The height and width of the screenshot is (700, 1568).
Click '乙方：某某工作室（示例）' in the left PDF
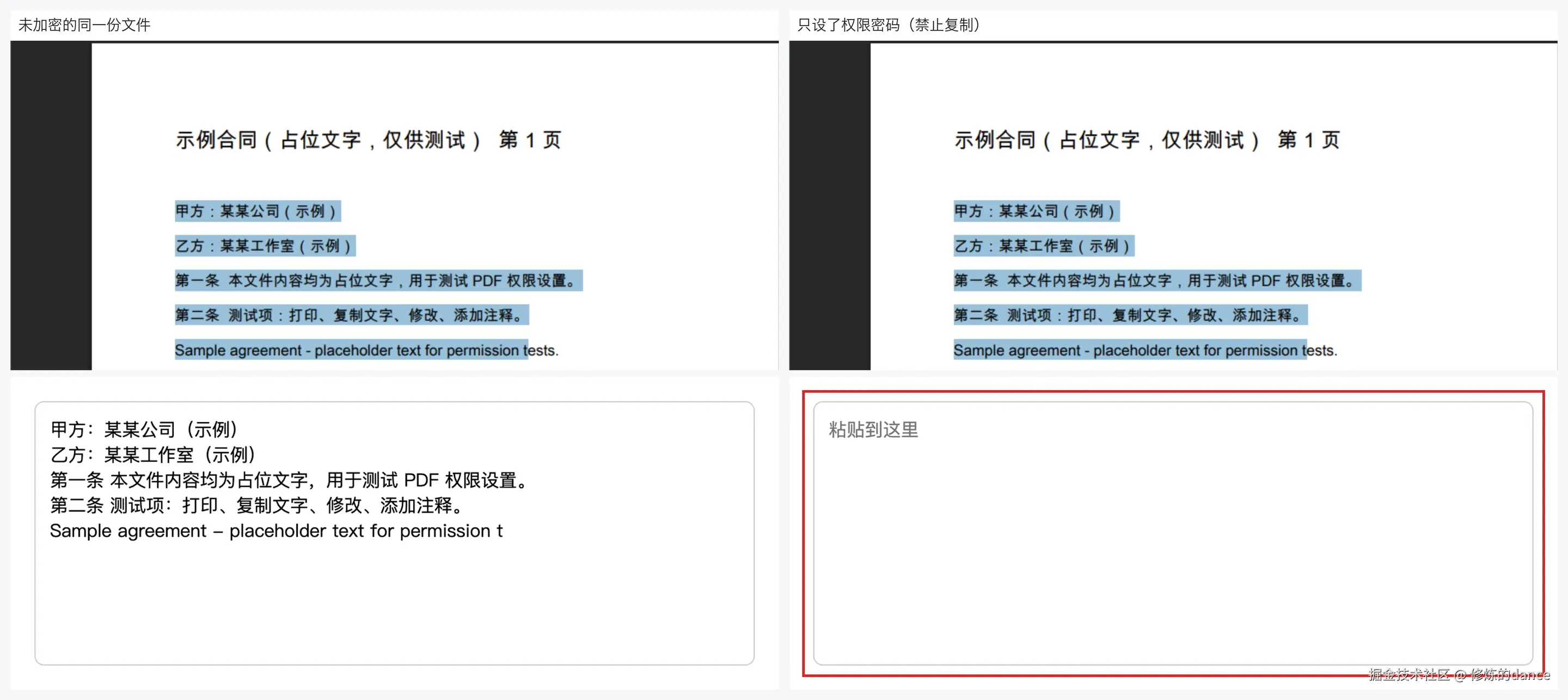pyautogui.click(x=265, y=246)
